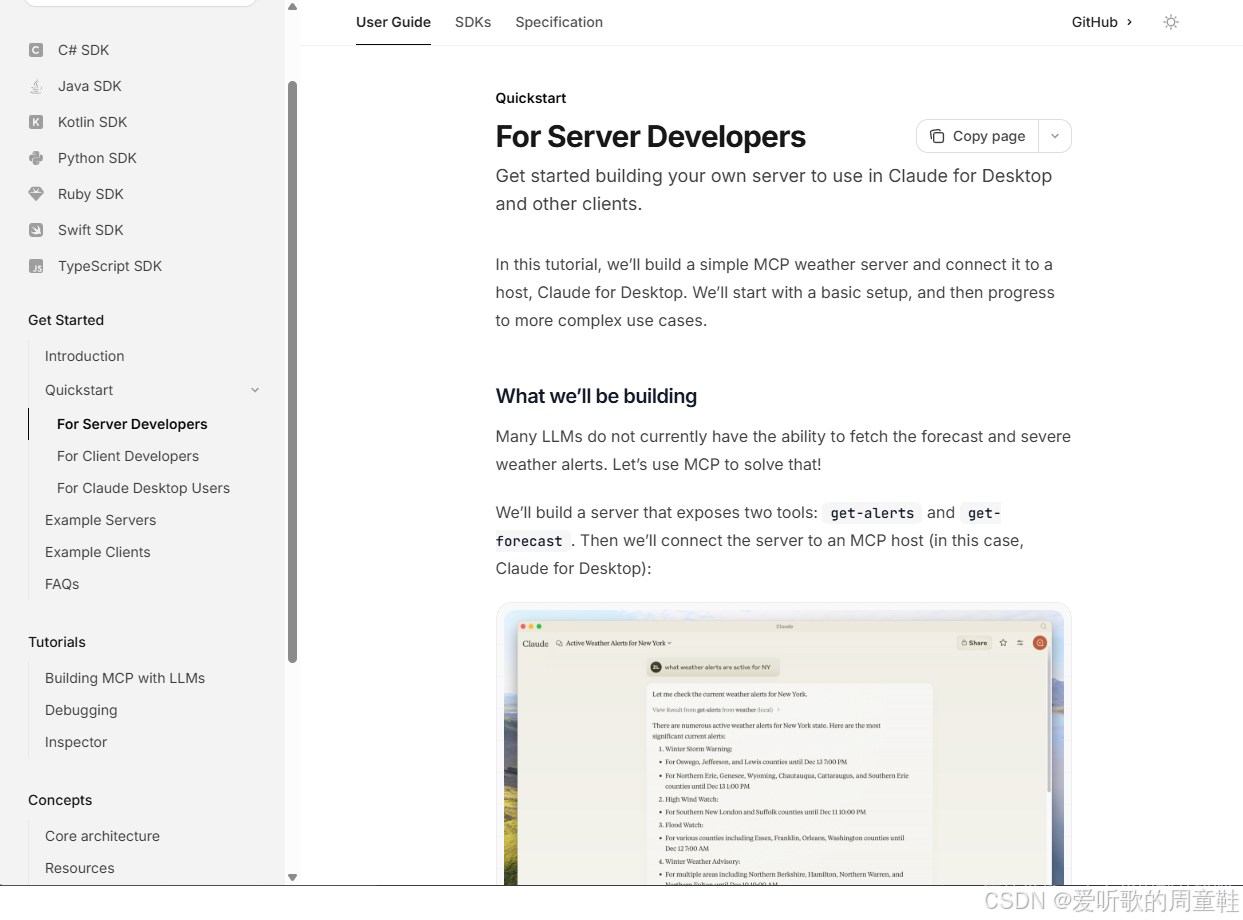Open the Resources concept page
Viewport: 1243px width, 920px height.
(80, 868)
